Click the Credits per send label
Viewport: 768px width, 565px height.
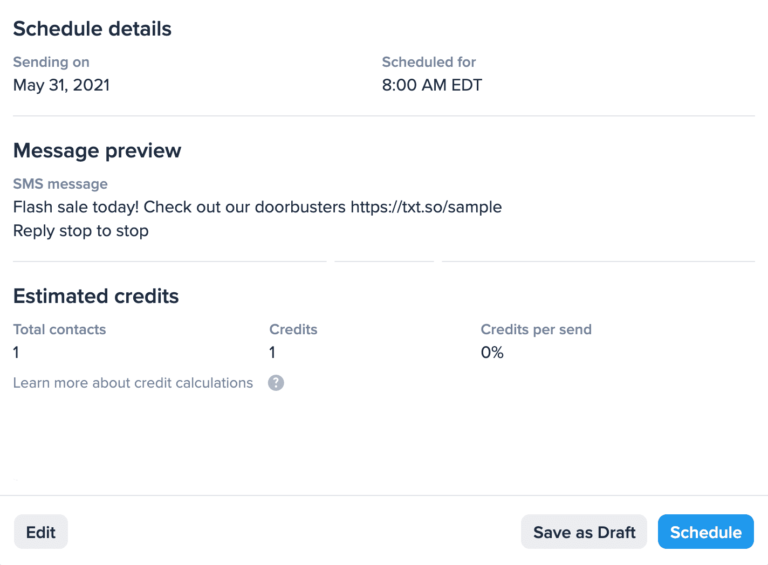coord(536,329)
